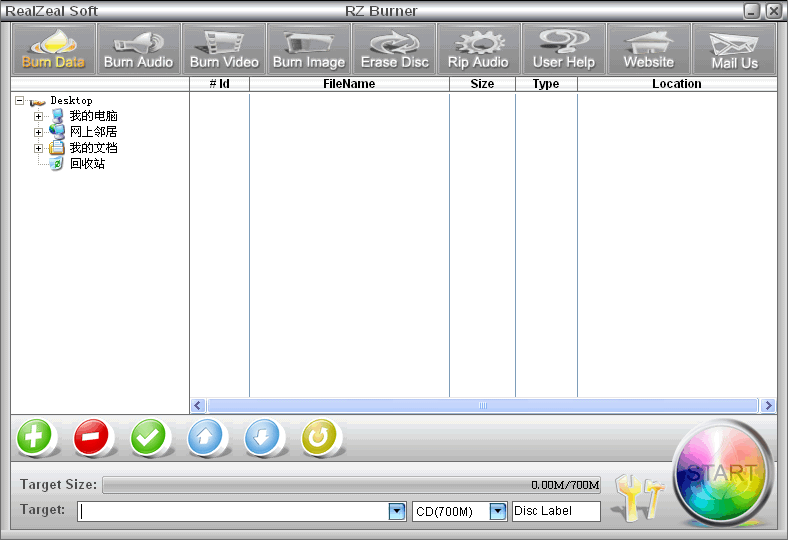Open settings via wrench and hammer icon
788x540 pixels.
tap(637, 497)
